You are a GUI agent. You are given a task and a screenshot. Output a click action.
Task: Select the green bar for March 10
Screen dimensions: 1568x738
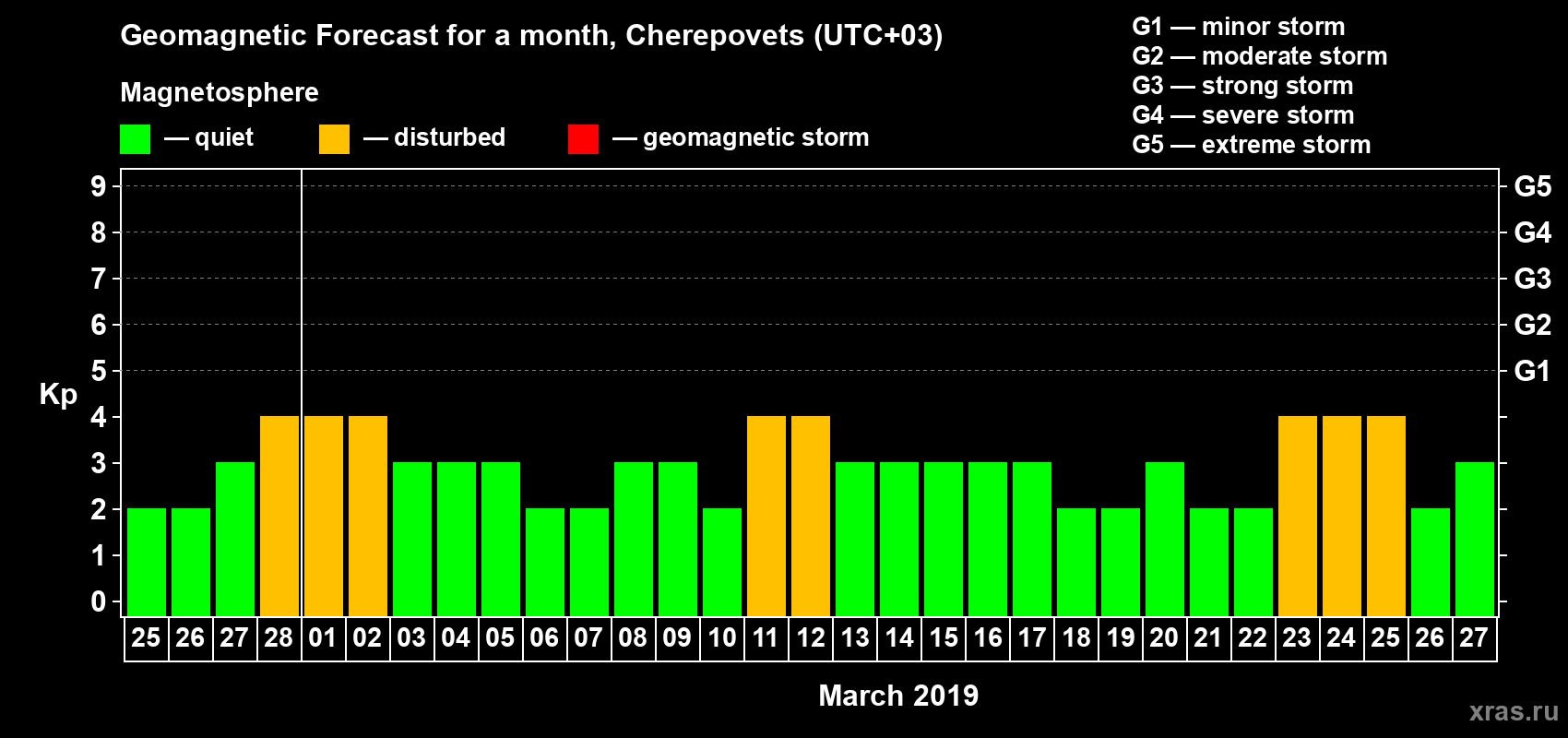pos(722,562)
